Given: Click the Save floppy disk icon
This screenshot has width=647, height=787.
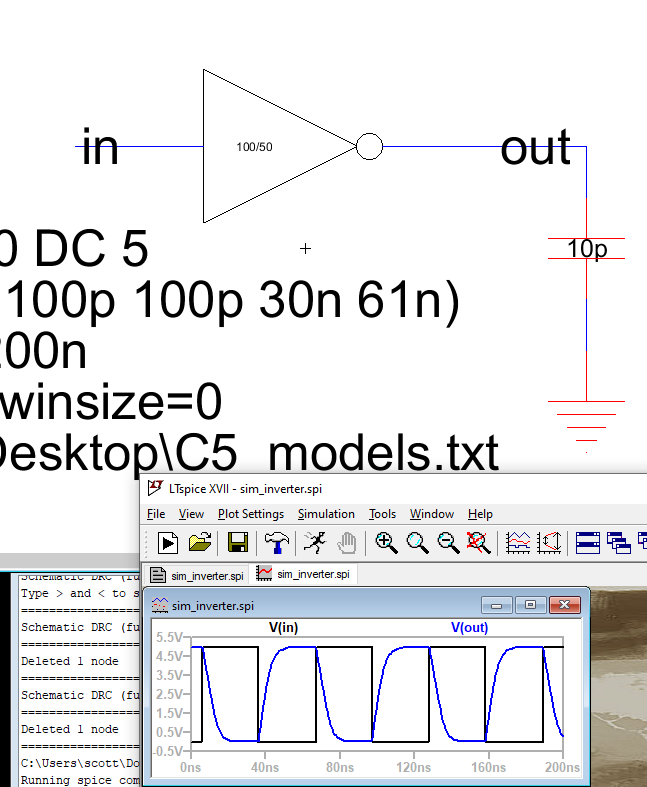Looking at the screenshot, I should (x=238, y=542).
